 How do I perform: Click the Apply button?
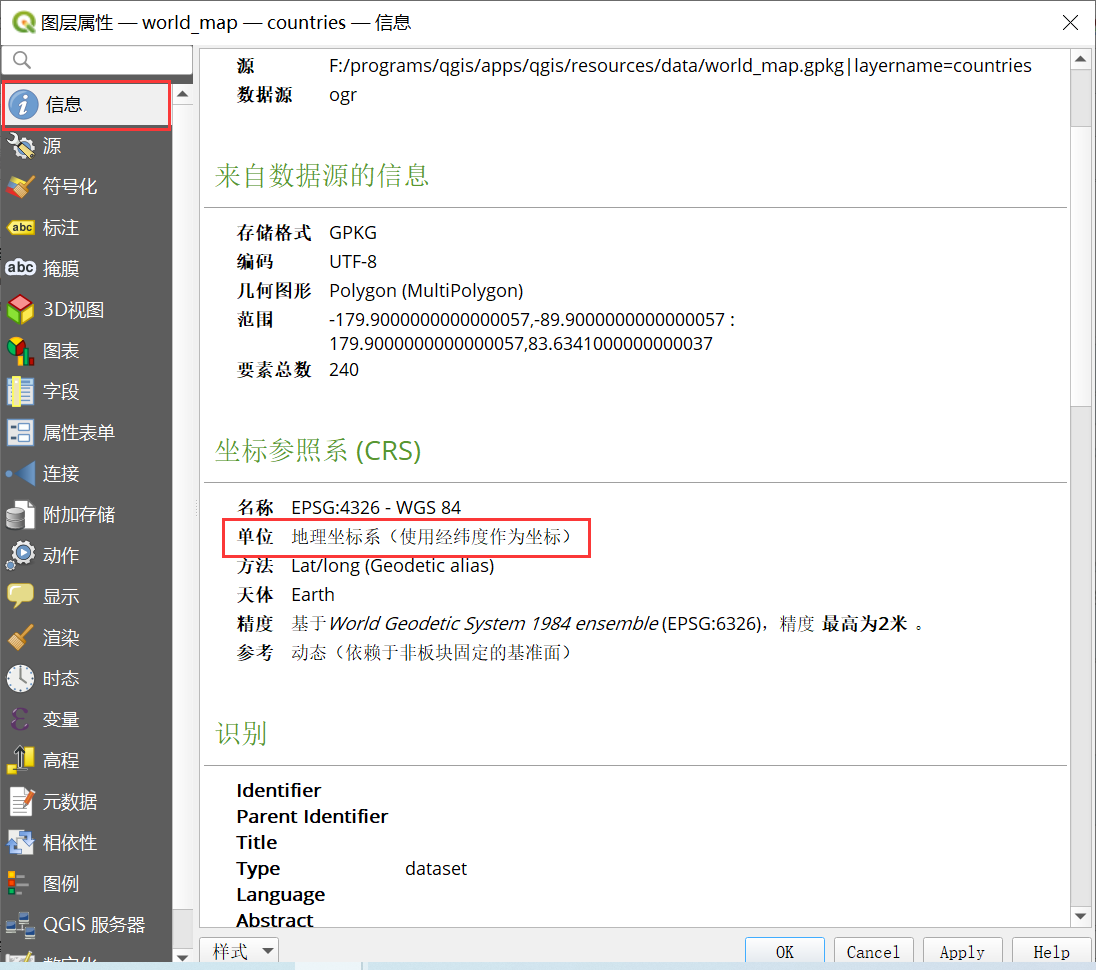click(962, 952)
